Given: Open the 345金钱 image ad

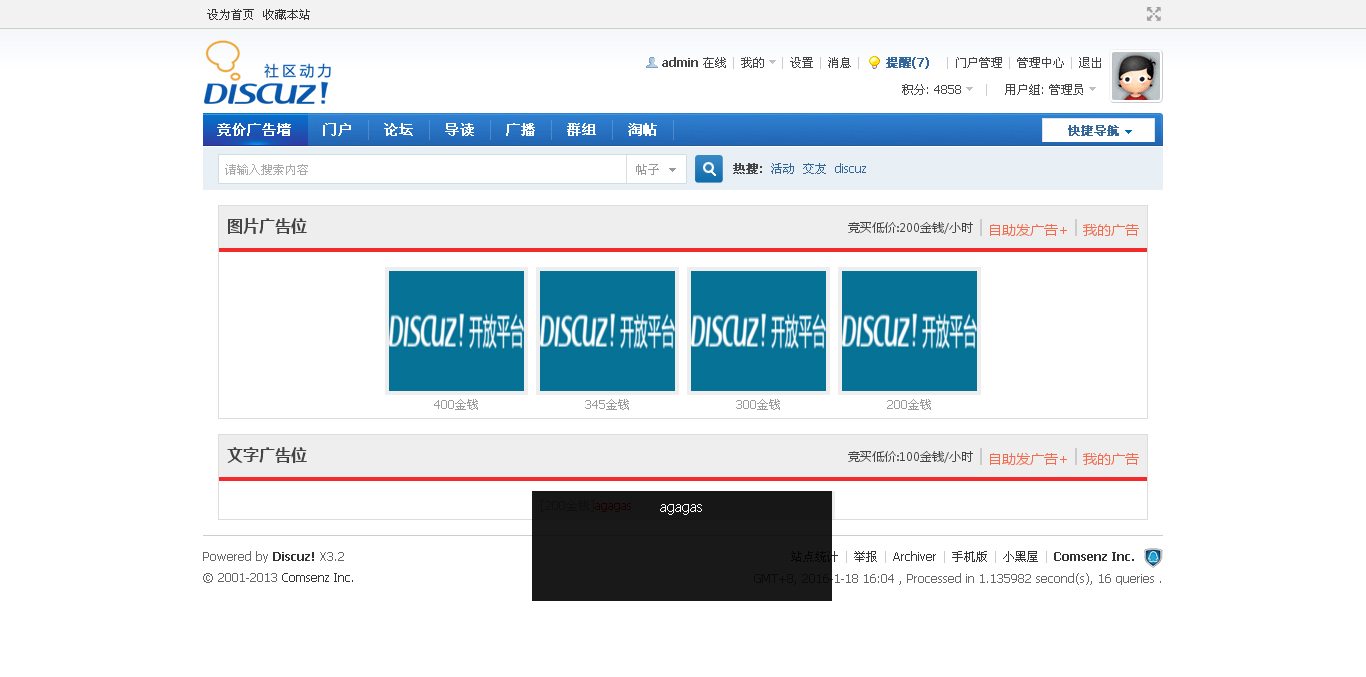Looking at the screenshot, I should pos(607,331).
